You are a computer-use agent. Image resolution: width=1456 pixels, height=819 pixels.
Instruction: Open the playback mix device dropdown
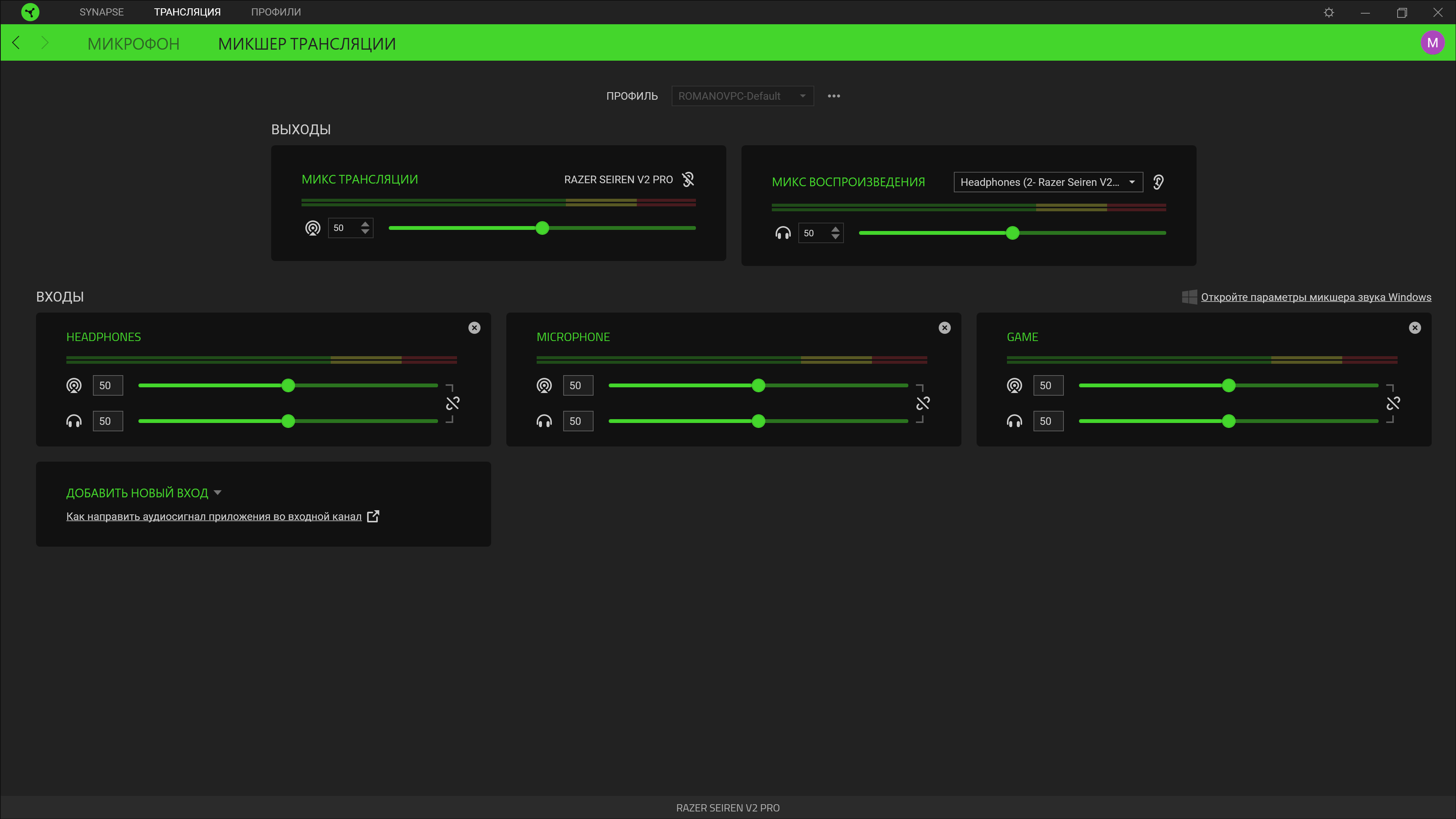(x=1048, y=182)
